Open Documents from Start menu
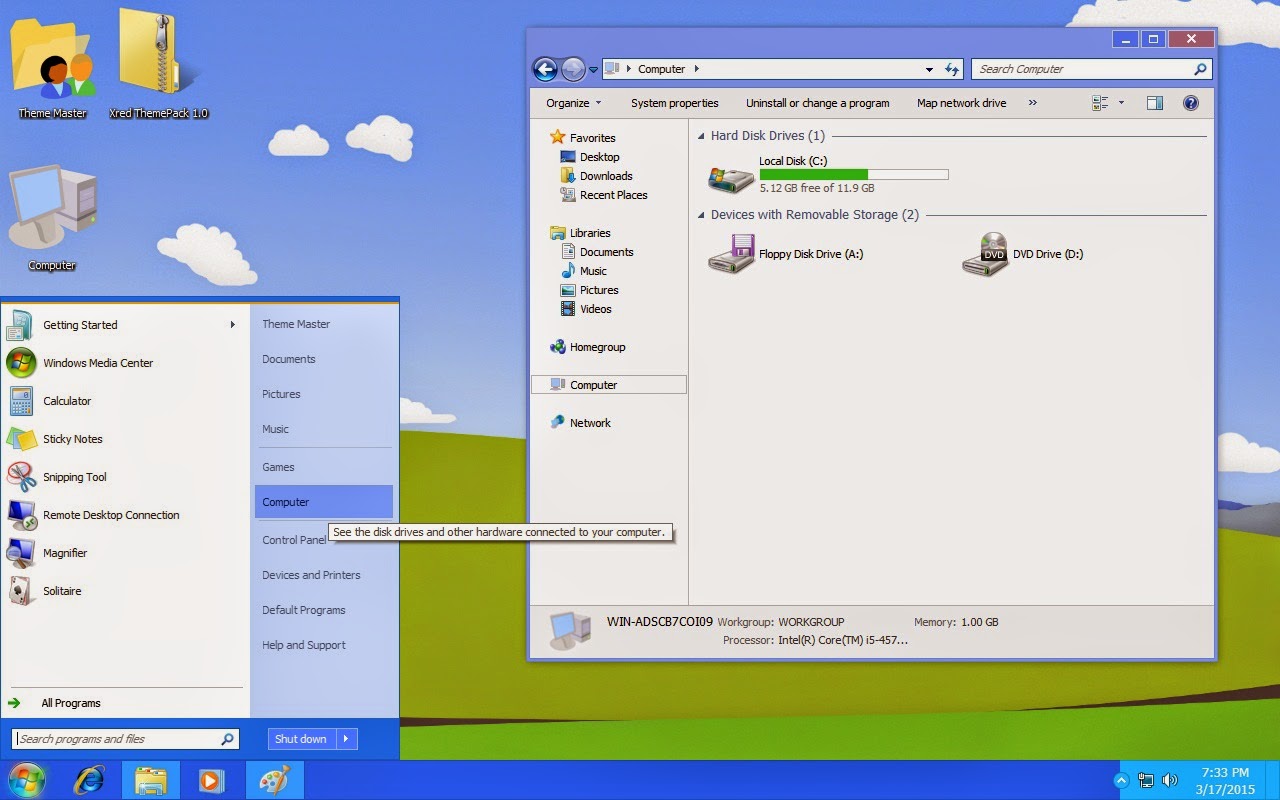The width and height of the screenshot is (1280, 800). pyautogui.click(x=289, y=359)
